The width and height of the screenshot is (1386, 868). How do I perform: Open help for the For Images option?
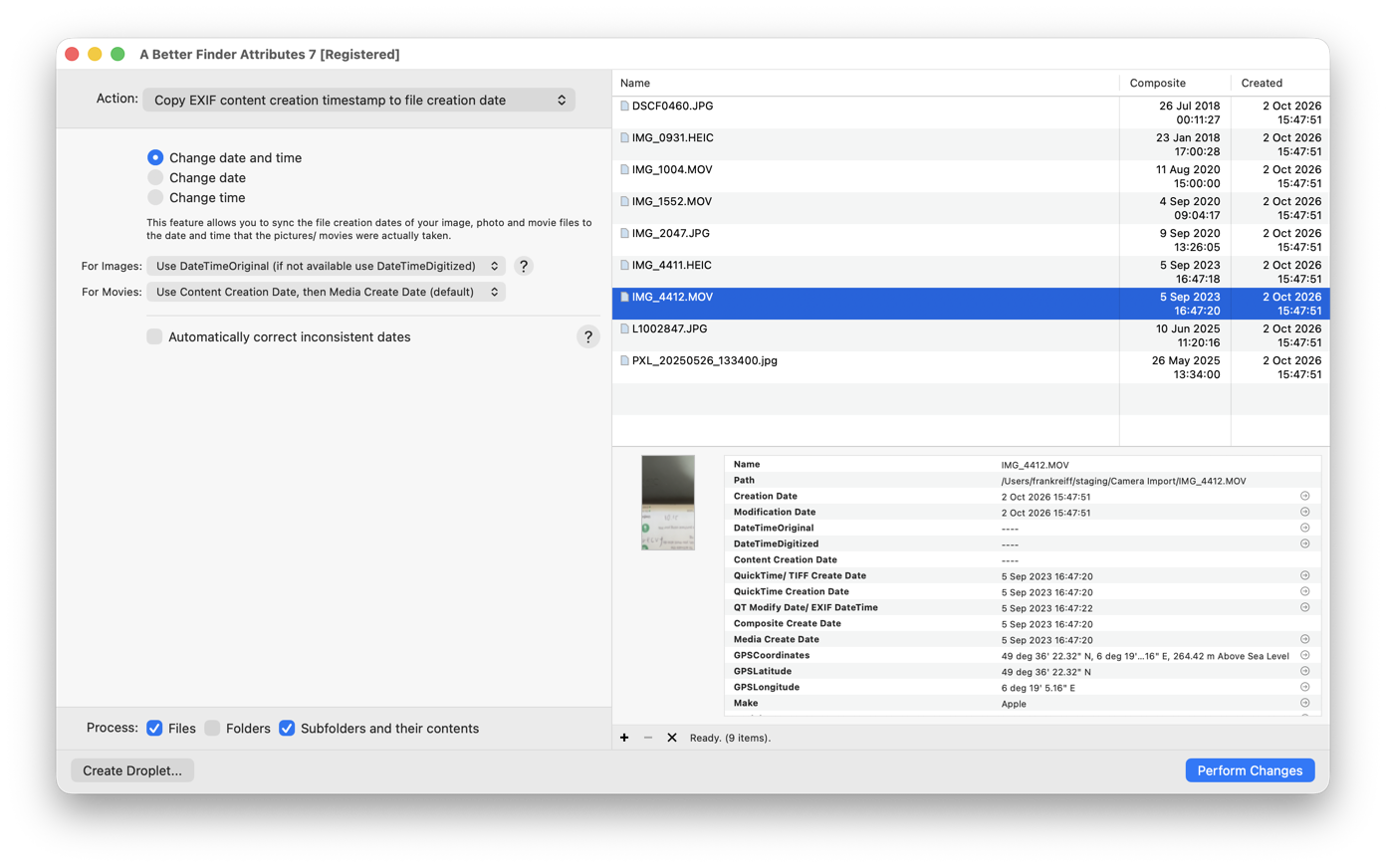(x=524, y=266)
